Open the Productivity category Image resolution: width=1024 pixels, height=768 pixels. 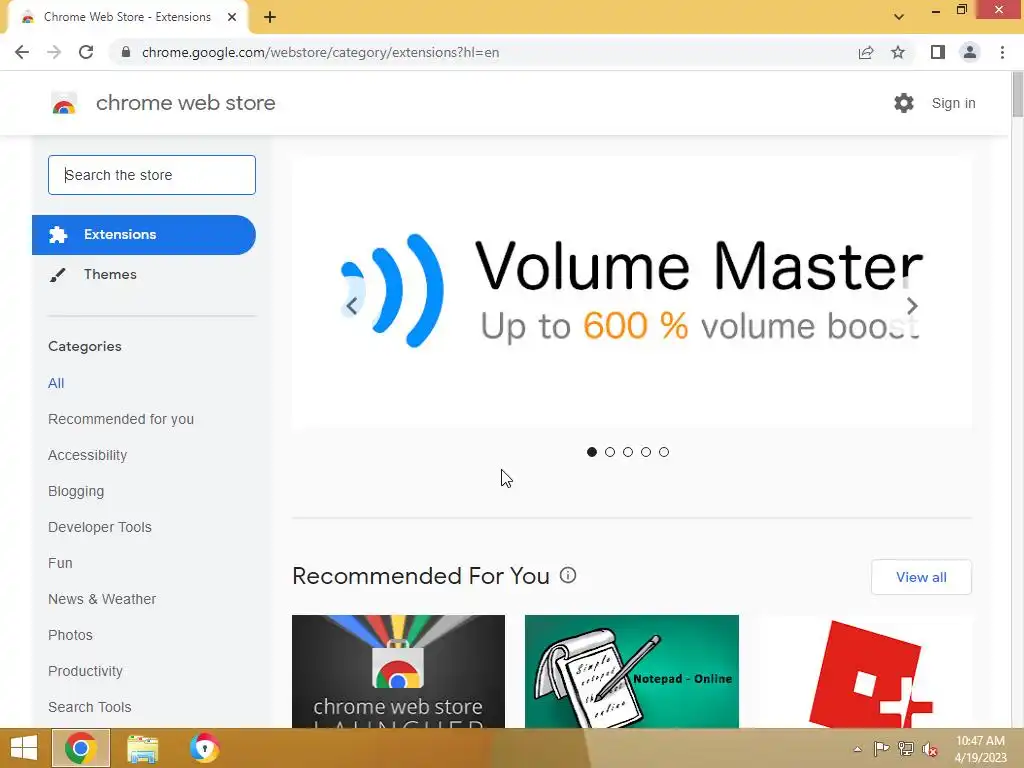[86, 671]
